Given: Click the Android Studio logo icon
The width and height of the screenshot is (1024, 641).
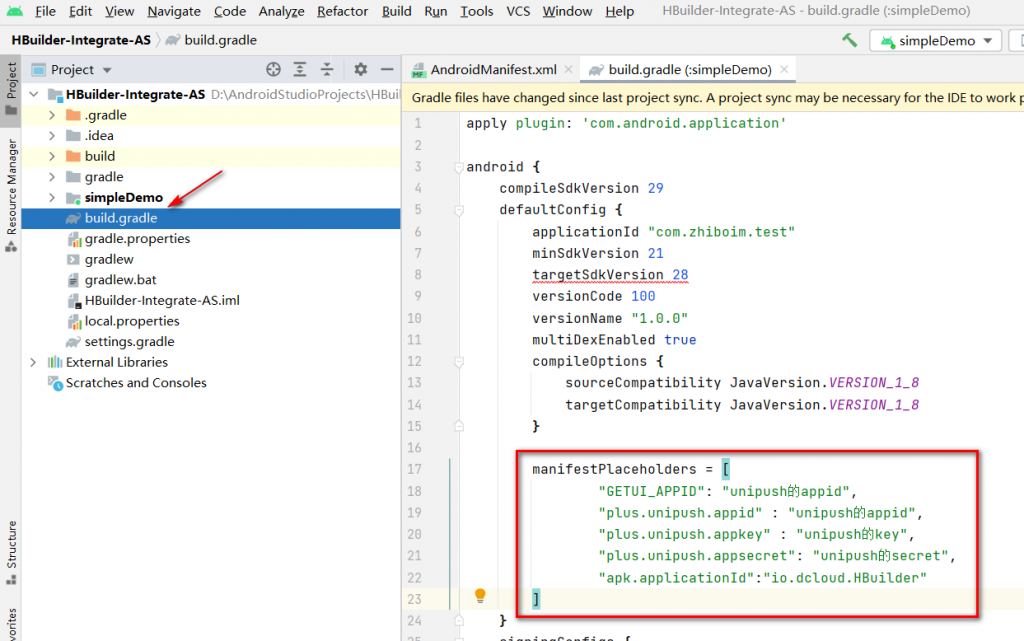Looking at the screenshot, I should 14,11.
